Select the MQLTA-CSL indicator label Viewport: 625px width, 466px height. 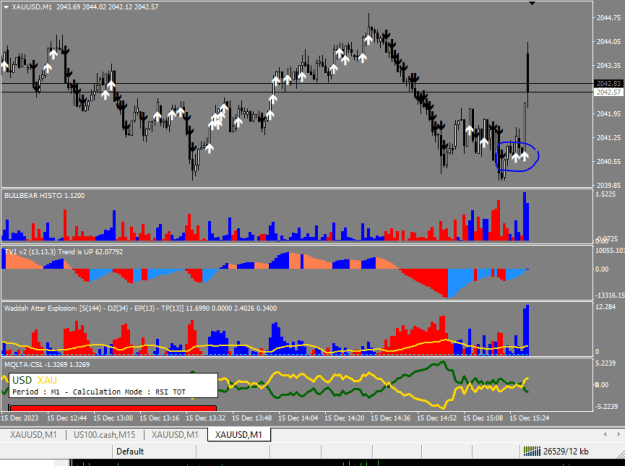[x=47, y=364]
